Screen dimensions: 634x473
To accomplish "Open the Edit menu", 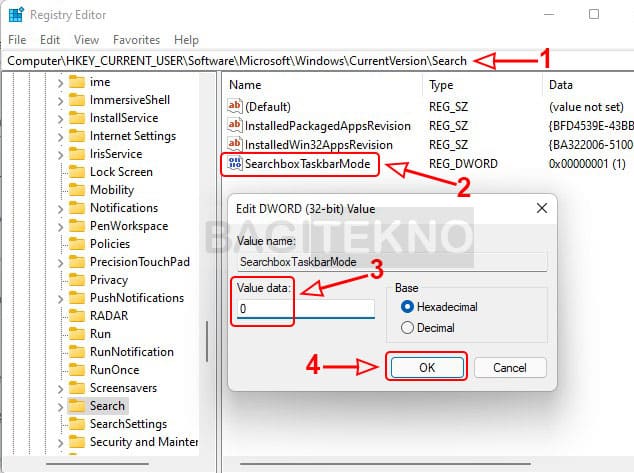I will 50,40.
